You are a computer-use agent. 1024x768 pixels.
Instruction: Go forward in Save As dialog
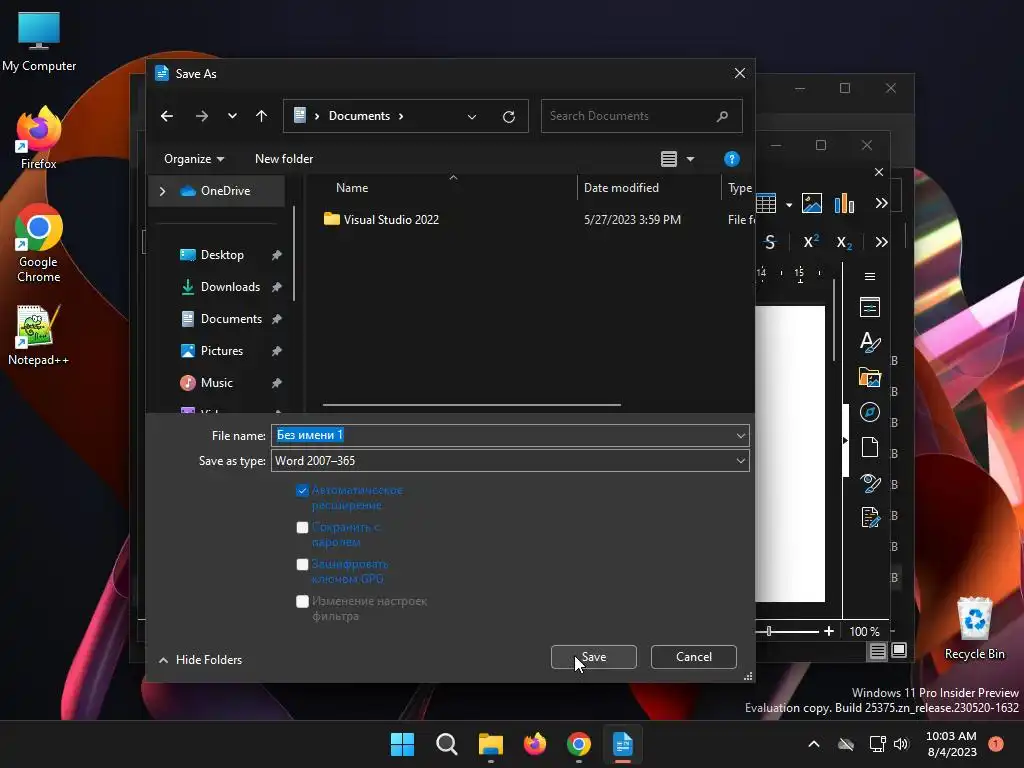[x=202, y=116]
